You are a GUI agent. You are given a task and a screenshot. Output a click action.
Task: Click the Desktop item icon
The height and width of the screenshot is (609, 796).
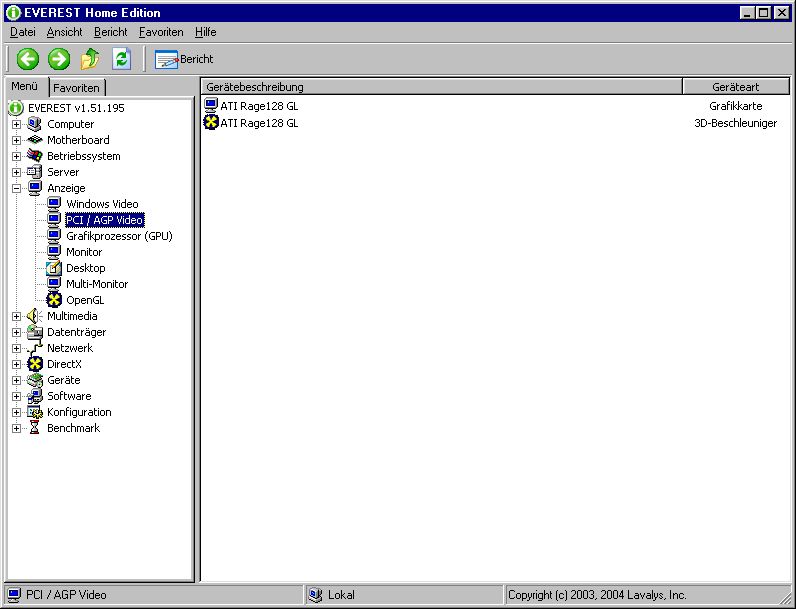coord(54,267)
